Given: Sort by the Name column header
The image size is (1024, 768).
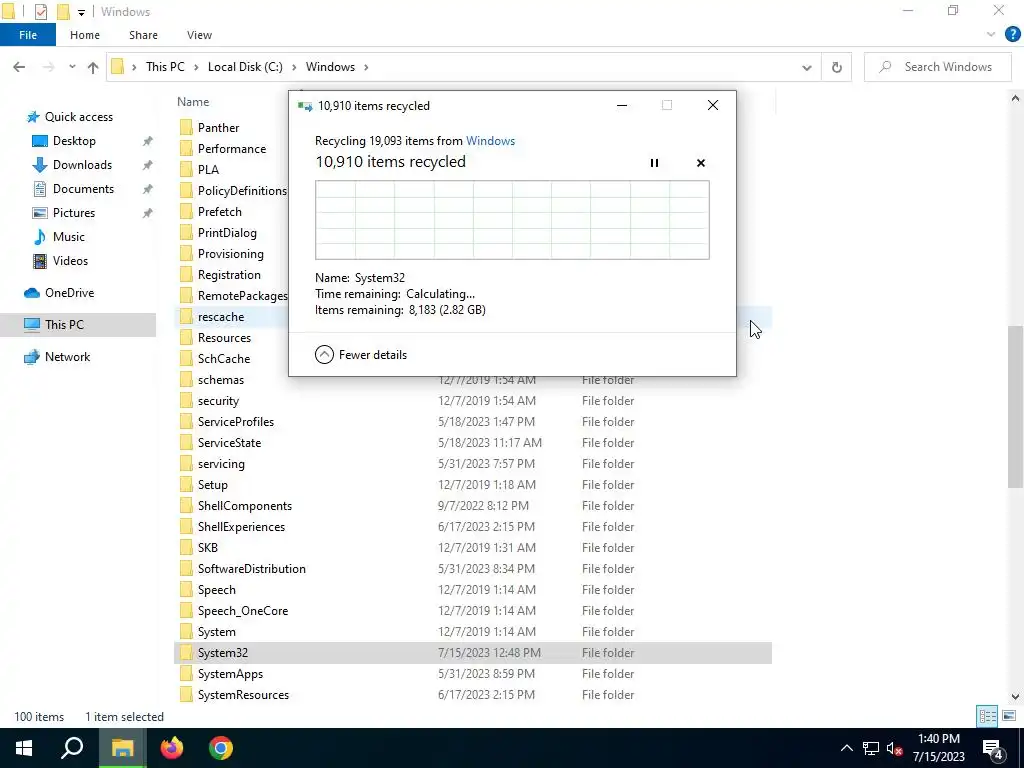Looking at the screenshot, I should 193,102.
